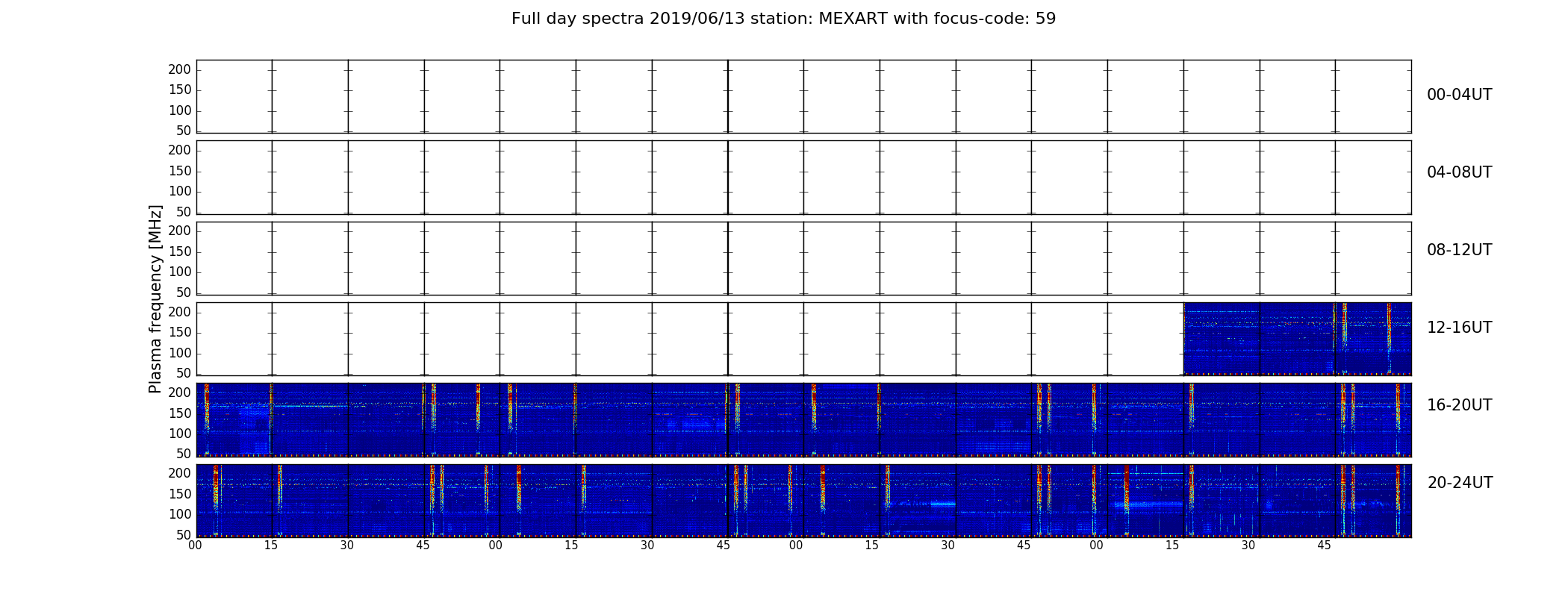
Task: Click the spectrogram data in the 12-16UT panel
Action: click(1297, 339)
